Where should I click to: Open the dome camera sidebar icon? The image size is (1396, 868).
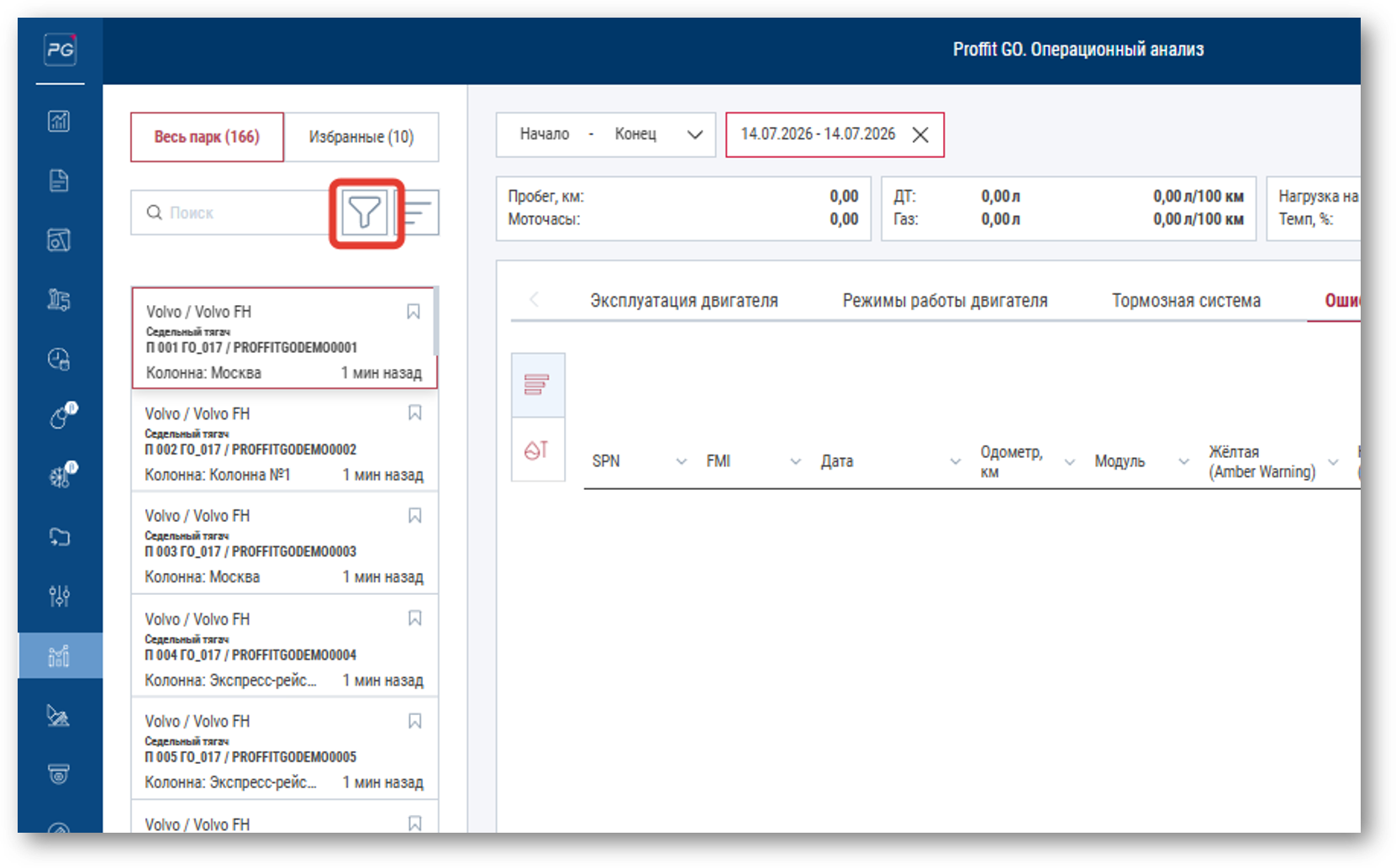pyautogui.click(x=59, y=774)
